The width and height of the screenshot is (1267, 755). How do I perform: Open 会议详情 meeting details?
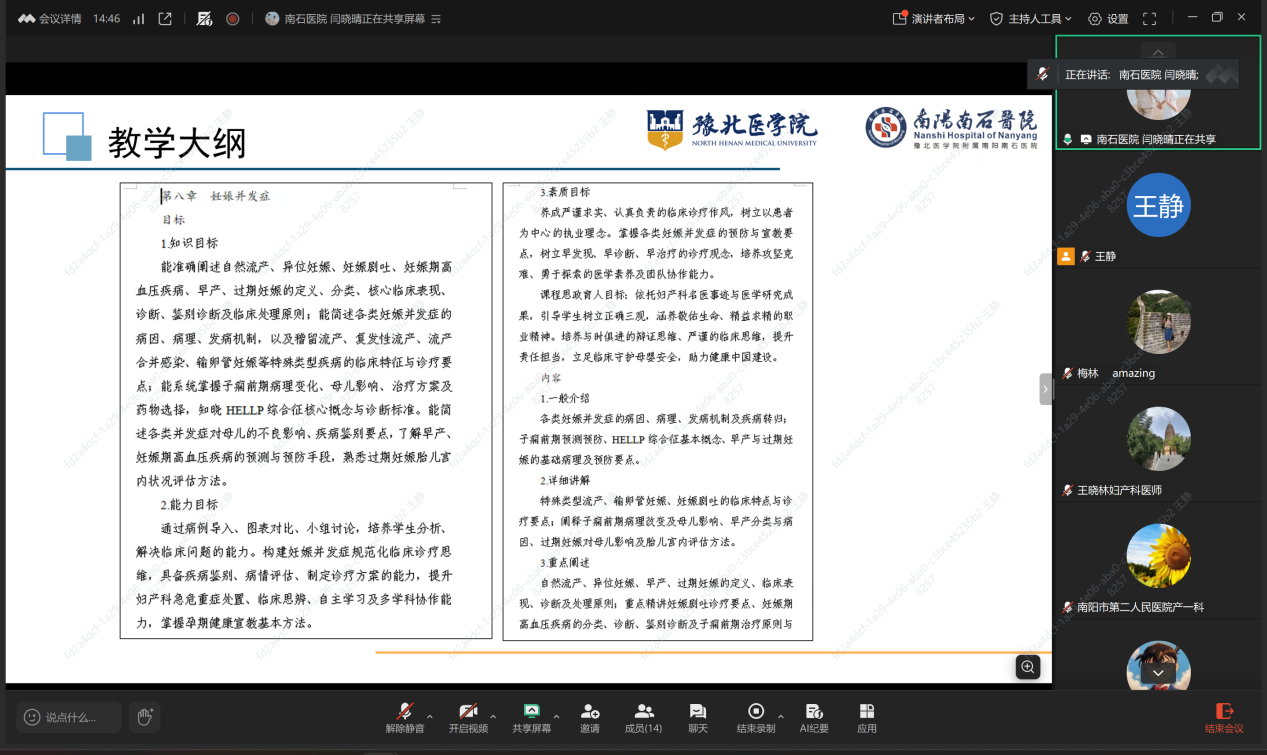click(x=50, y=18)
